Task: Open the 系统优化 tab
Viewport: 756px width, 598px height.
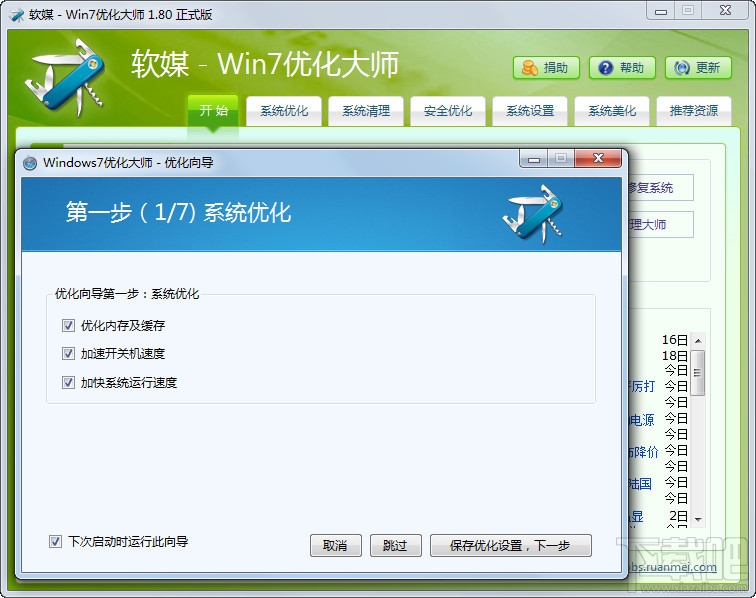Action: 284,111
